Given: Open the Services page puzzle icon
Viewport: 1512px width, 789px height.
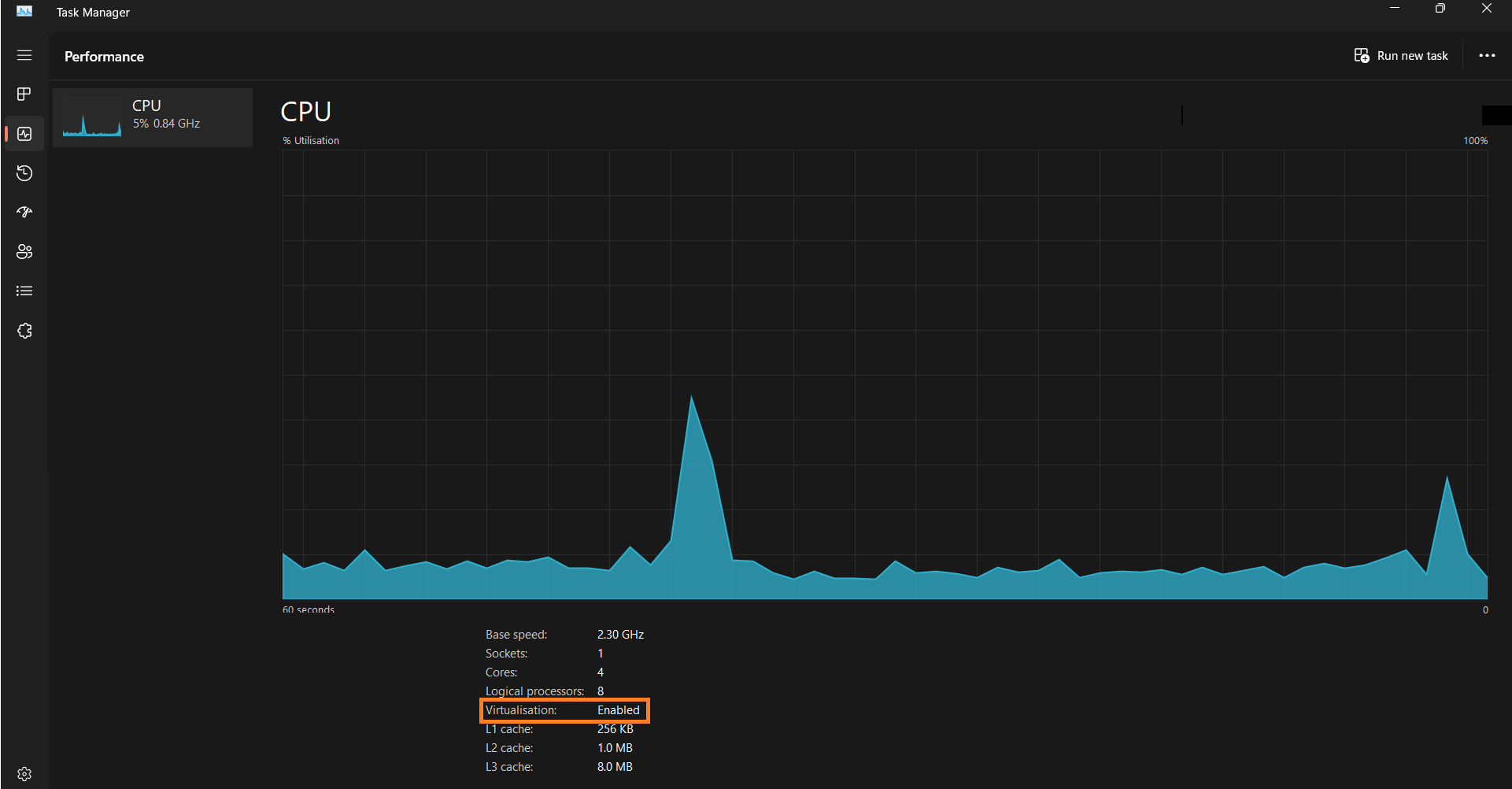Looking at the screenshot, I should pos(24,331).
